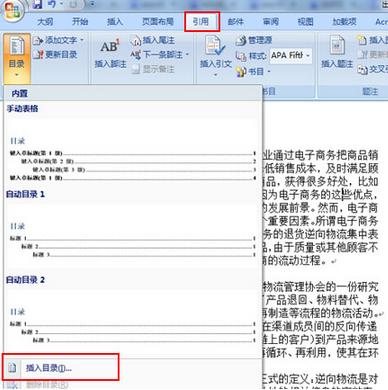Click document text line containing 物流管理协会
Screen dimensions: 388x390
321,286
